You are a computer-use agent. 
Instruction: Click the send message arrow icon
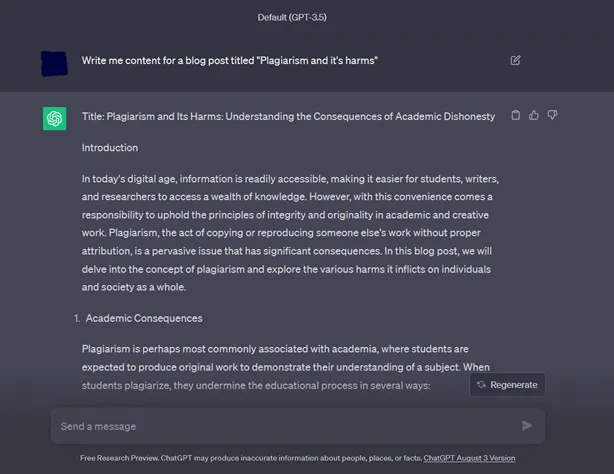527,425
